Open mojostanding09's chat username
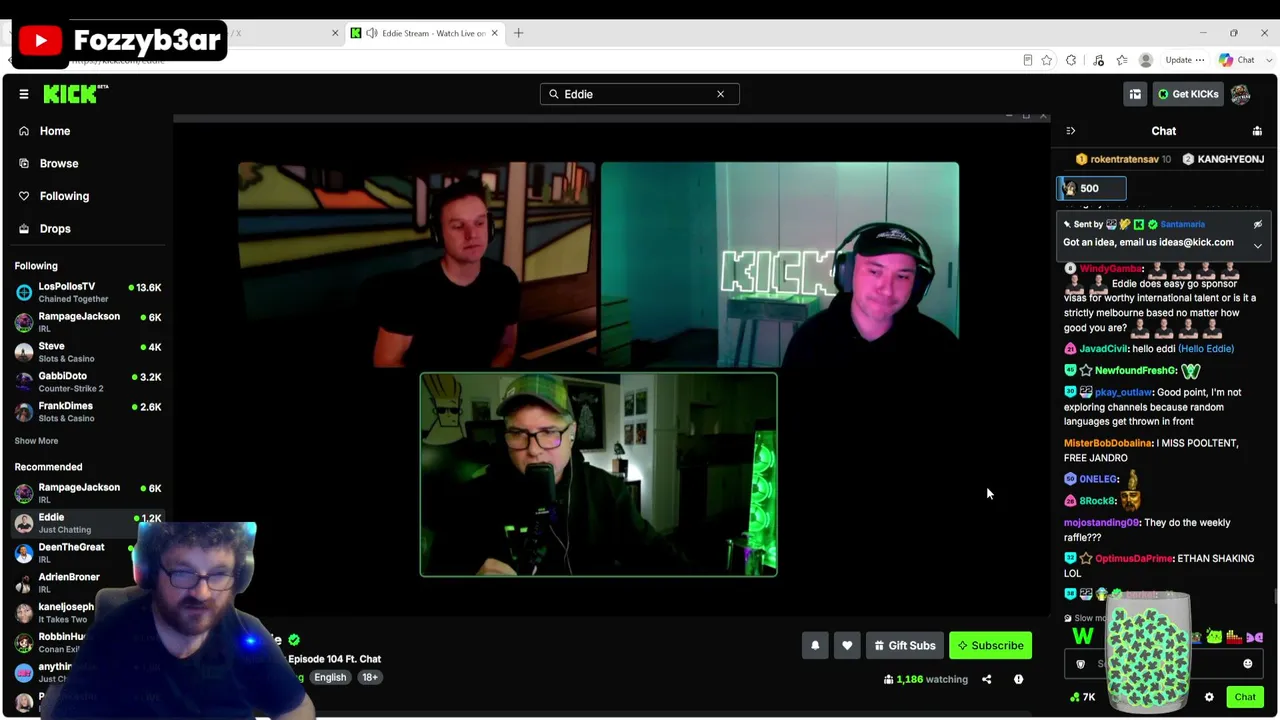 click(x=1101, y=523)
